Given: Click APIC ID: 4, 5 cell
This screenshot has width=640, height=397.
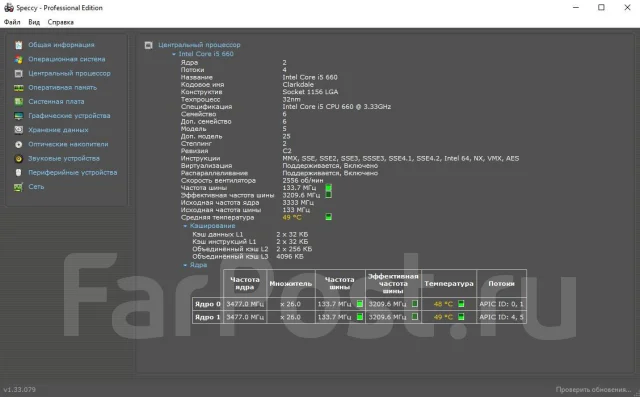Looking at the screenshot, I should 501,317.
